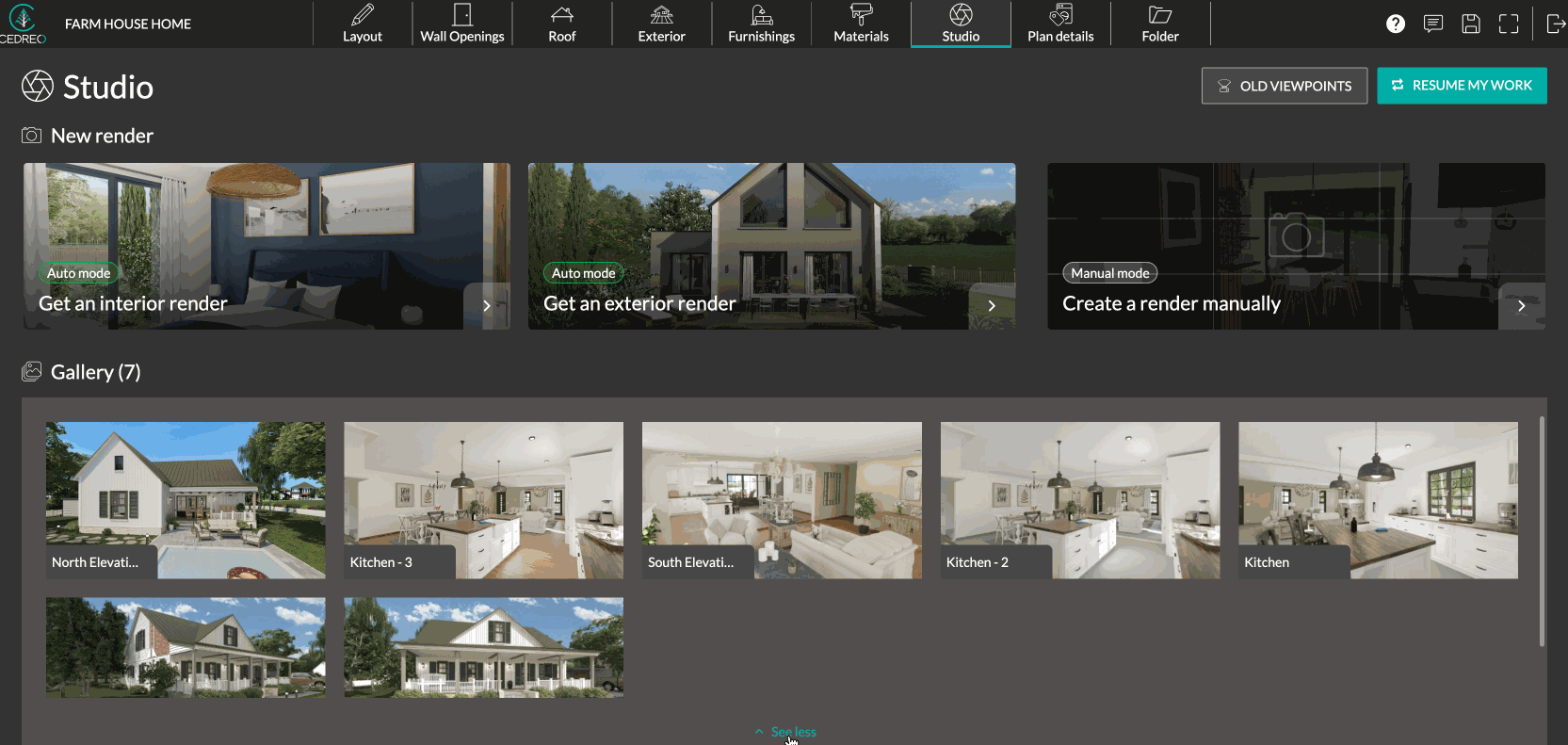Click the Manual mode badge
This screenshot has width=1568, height=745.
[1110, 273]
